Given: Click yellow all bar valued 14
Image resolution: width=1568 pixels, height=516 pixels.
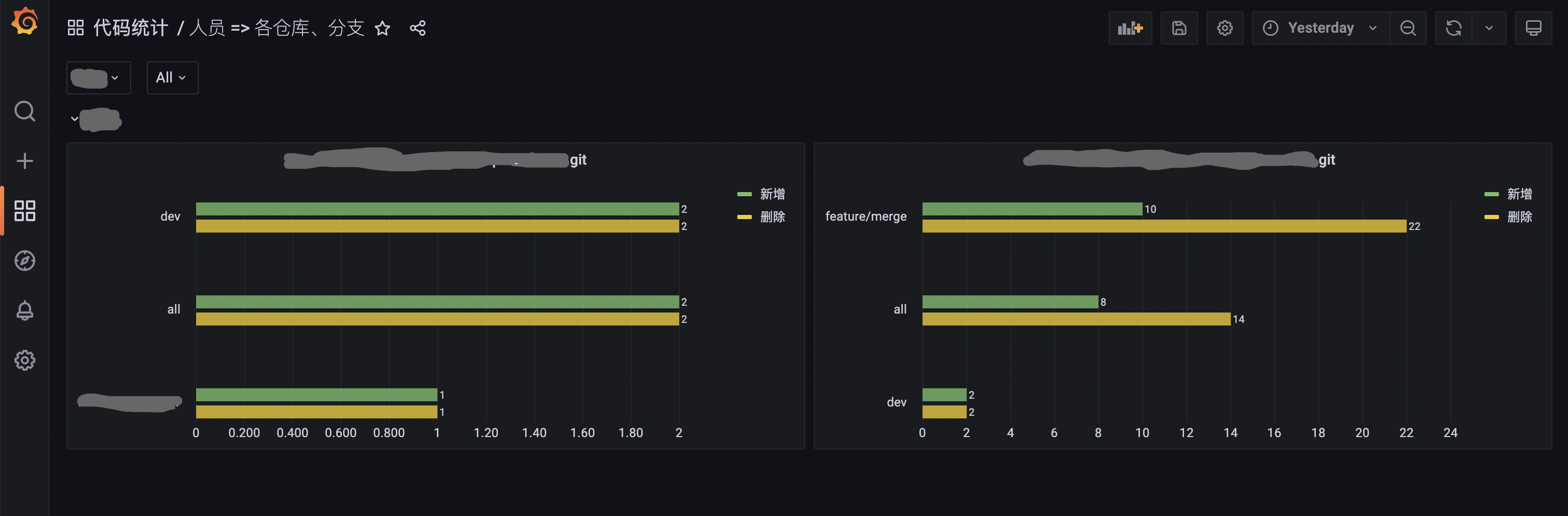Looking at the screenshot, I should click(1076, 319).
